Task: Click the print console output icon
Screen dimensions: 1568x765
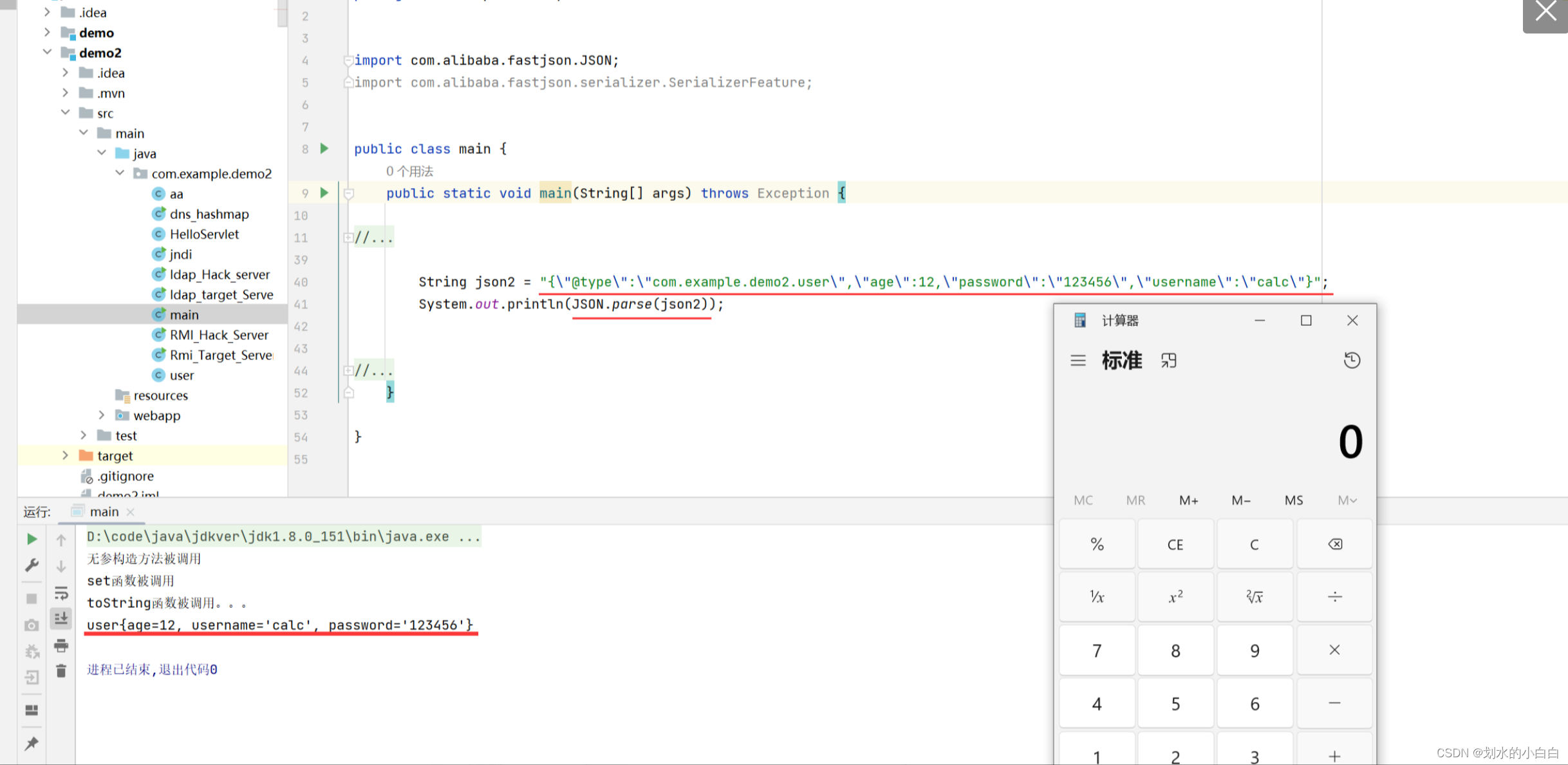Action: click(x=61, y=645)
